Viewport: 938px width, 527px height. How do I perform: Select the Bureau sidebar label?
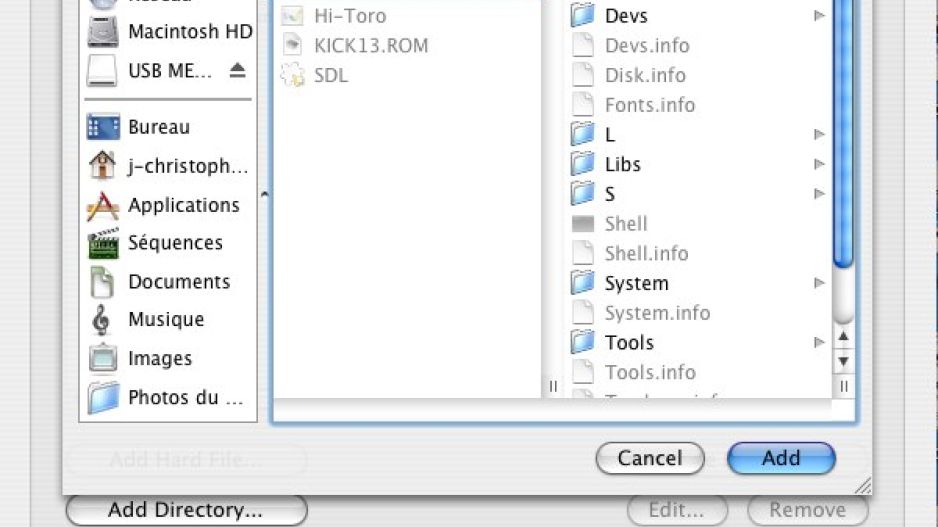coord(159,127)
